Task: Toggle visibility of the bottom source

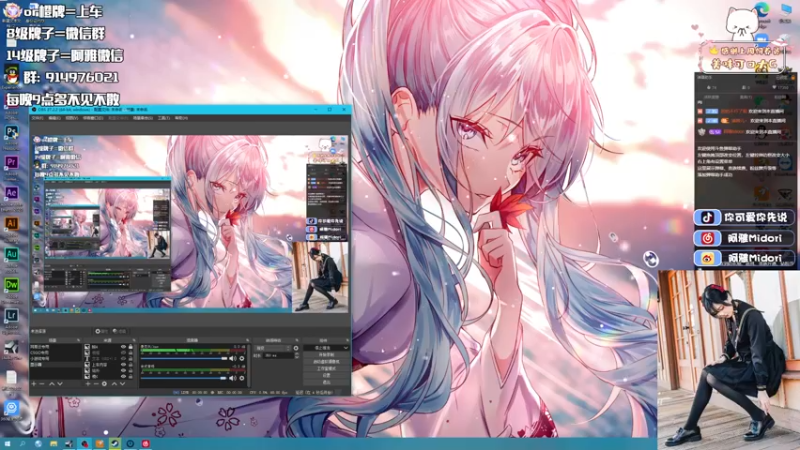Action: 123,377
